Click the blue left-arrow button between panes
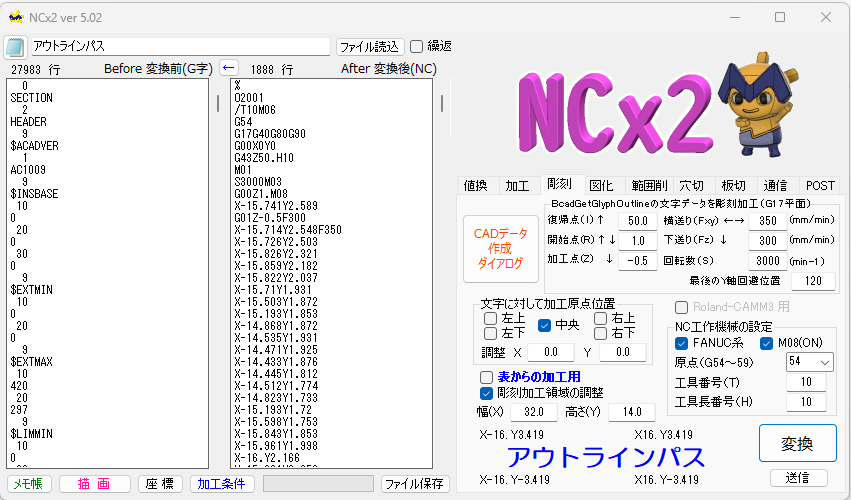This screenshot has height=500, width=851. [229, 68]
